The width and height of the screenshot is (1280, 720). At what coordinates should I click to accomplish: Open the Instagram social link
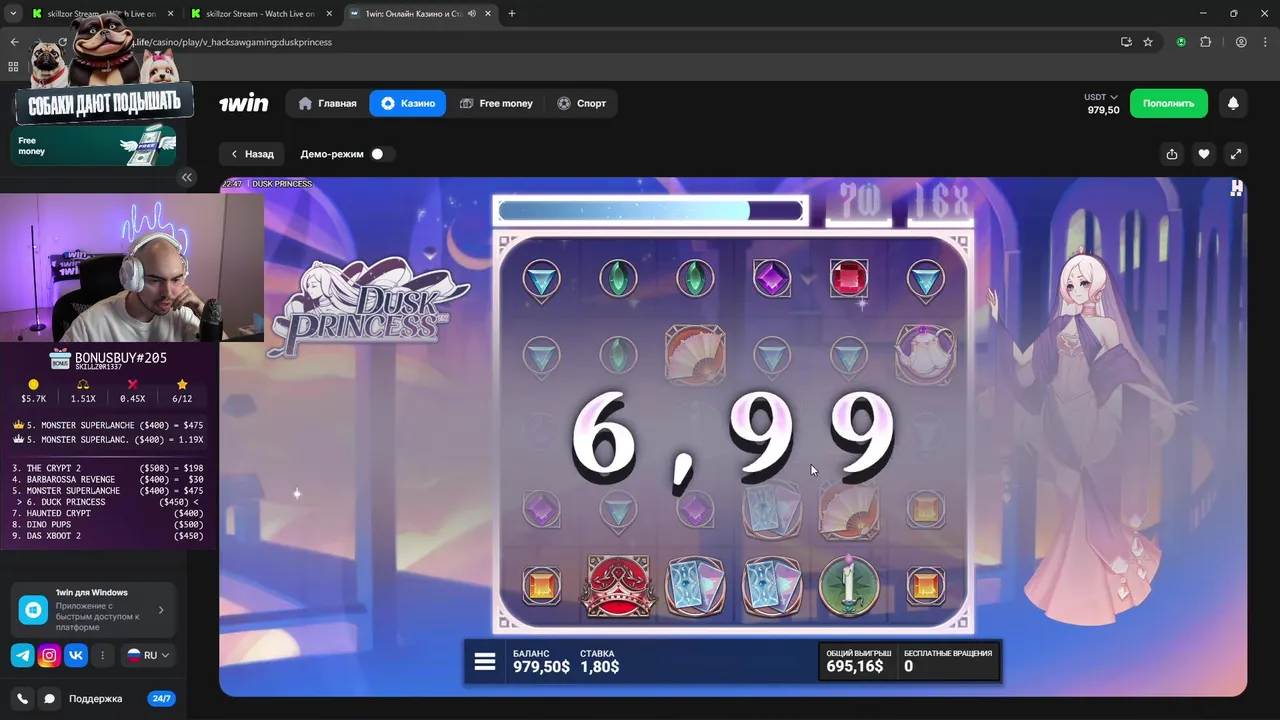pyautogui.click(x=49, y=656)
